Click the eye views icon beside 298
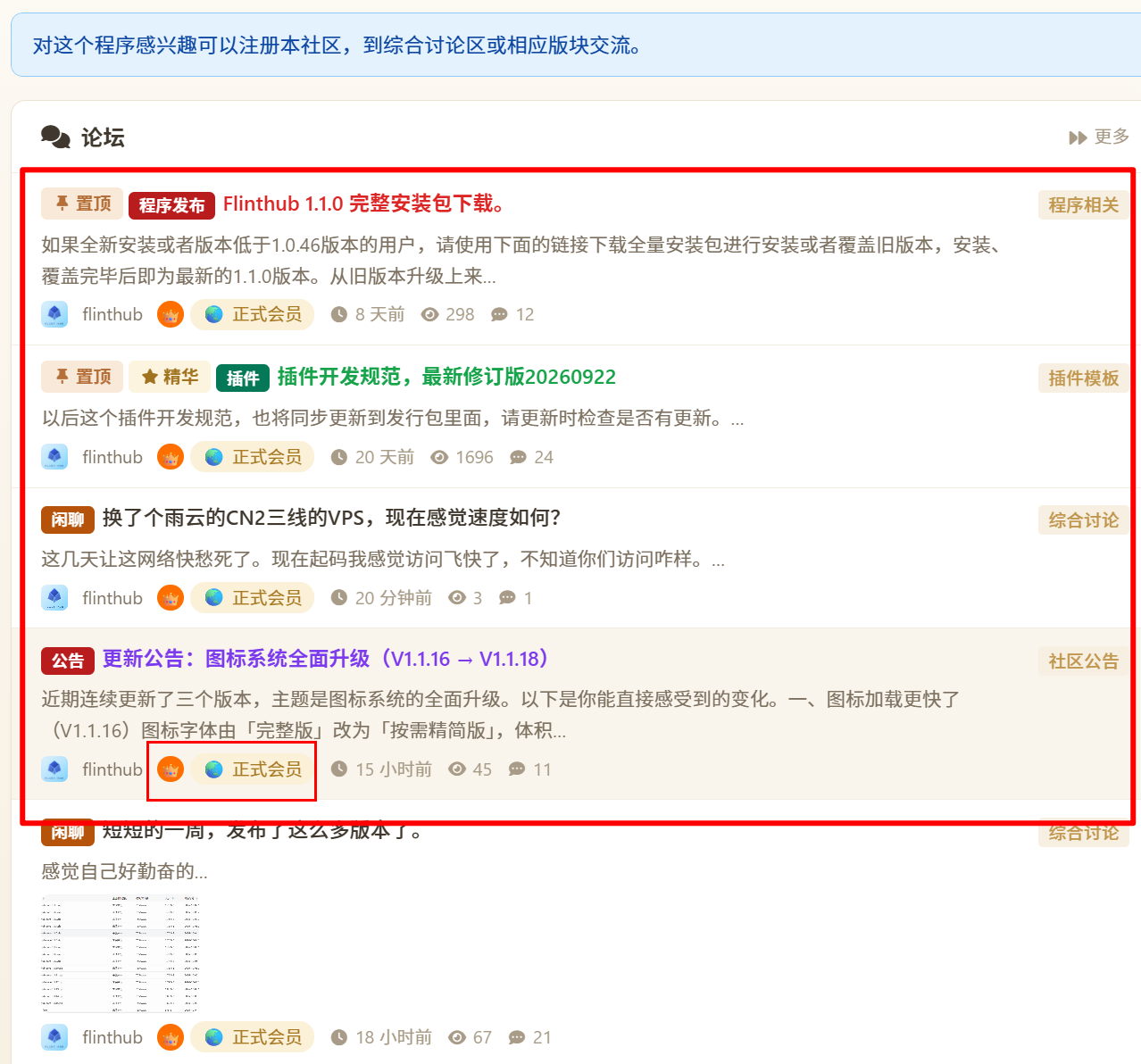Image resolution: width=1141 pixels, height=1064 pixels. point(429,314)
